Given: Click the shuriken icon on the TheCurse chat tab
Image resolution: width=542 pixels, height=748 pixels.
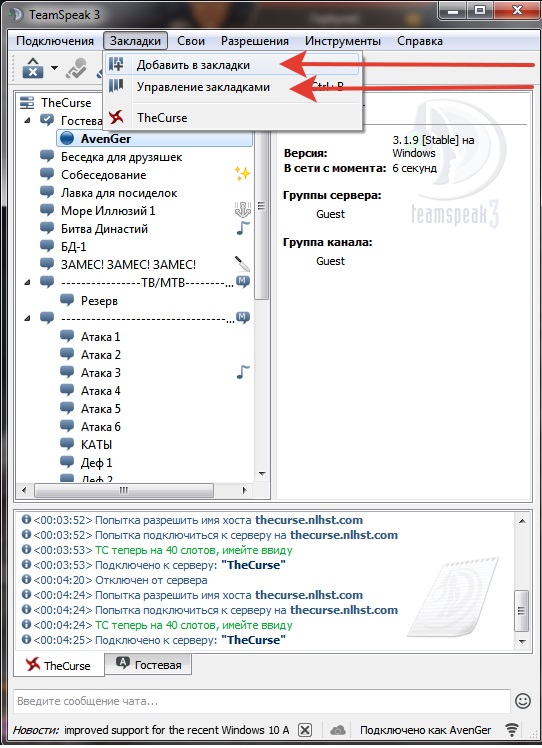Looking at the screenshot, I should [x=32, y=664].
